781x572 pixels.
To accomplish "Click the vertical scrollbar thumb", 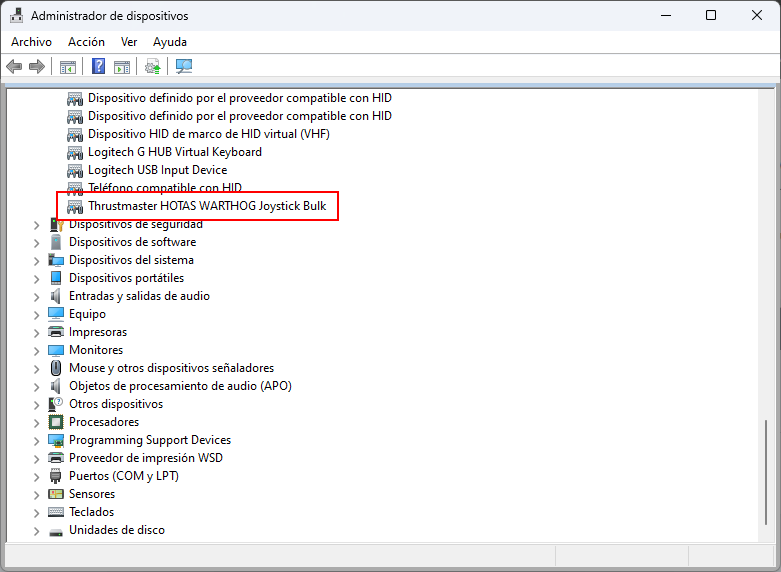I will point(766,472).
